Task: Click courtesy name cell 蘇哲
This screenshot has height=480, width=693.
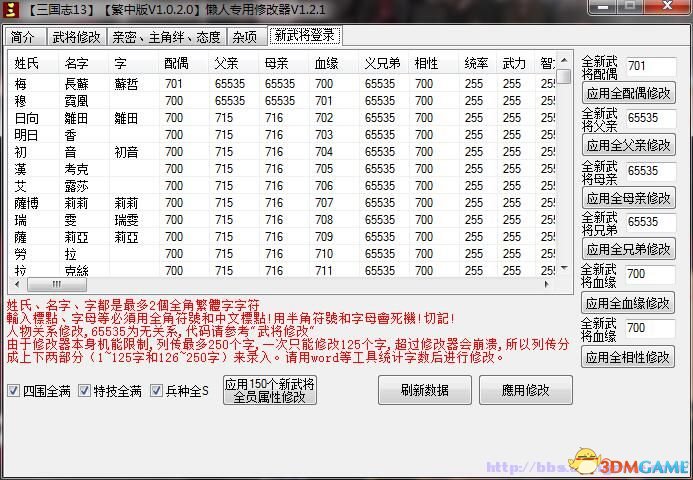Action: click(x=126, y=84)
